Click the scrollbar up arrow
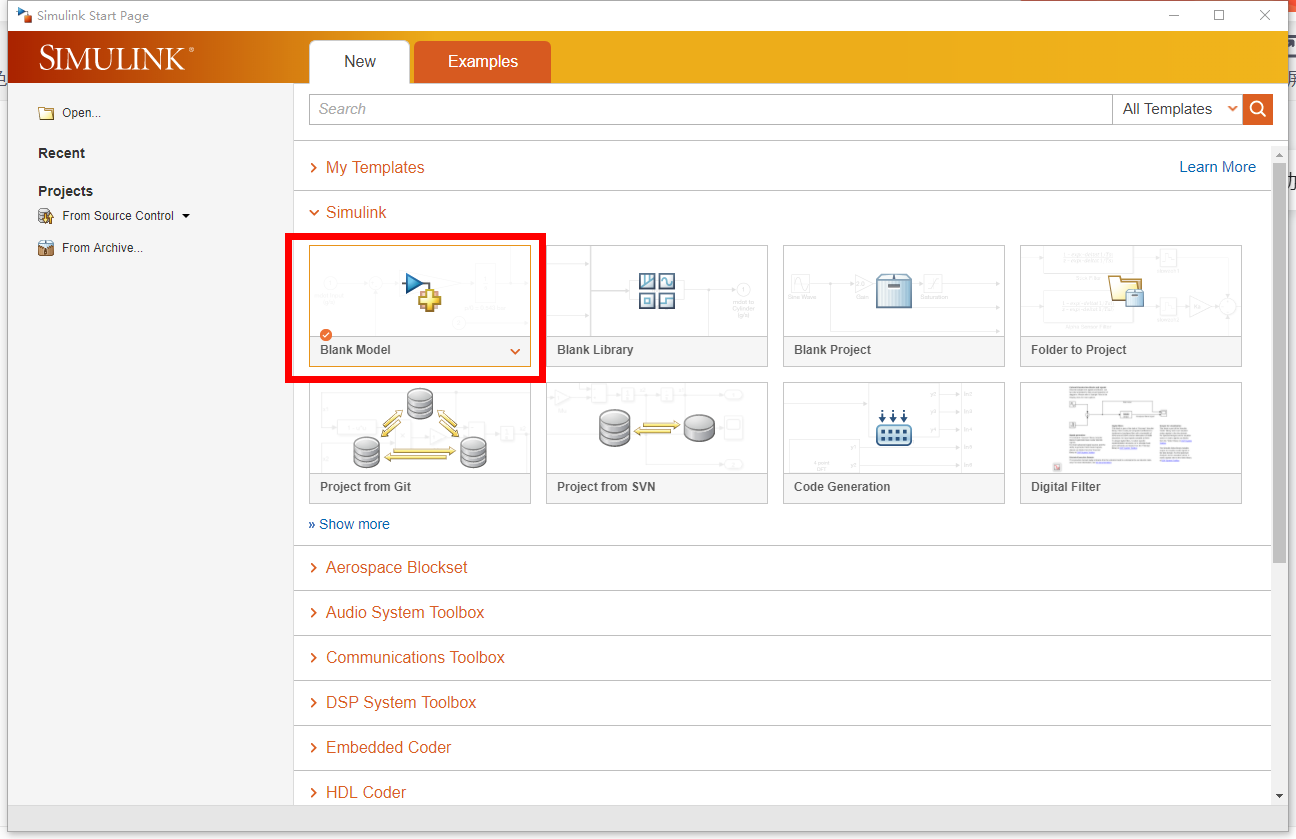The height and width of the screenshot is (839, 1296). pyautogui.click(x=1279, y=154)
